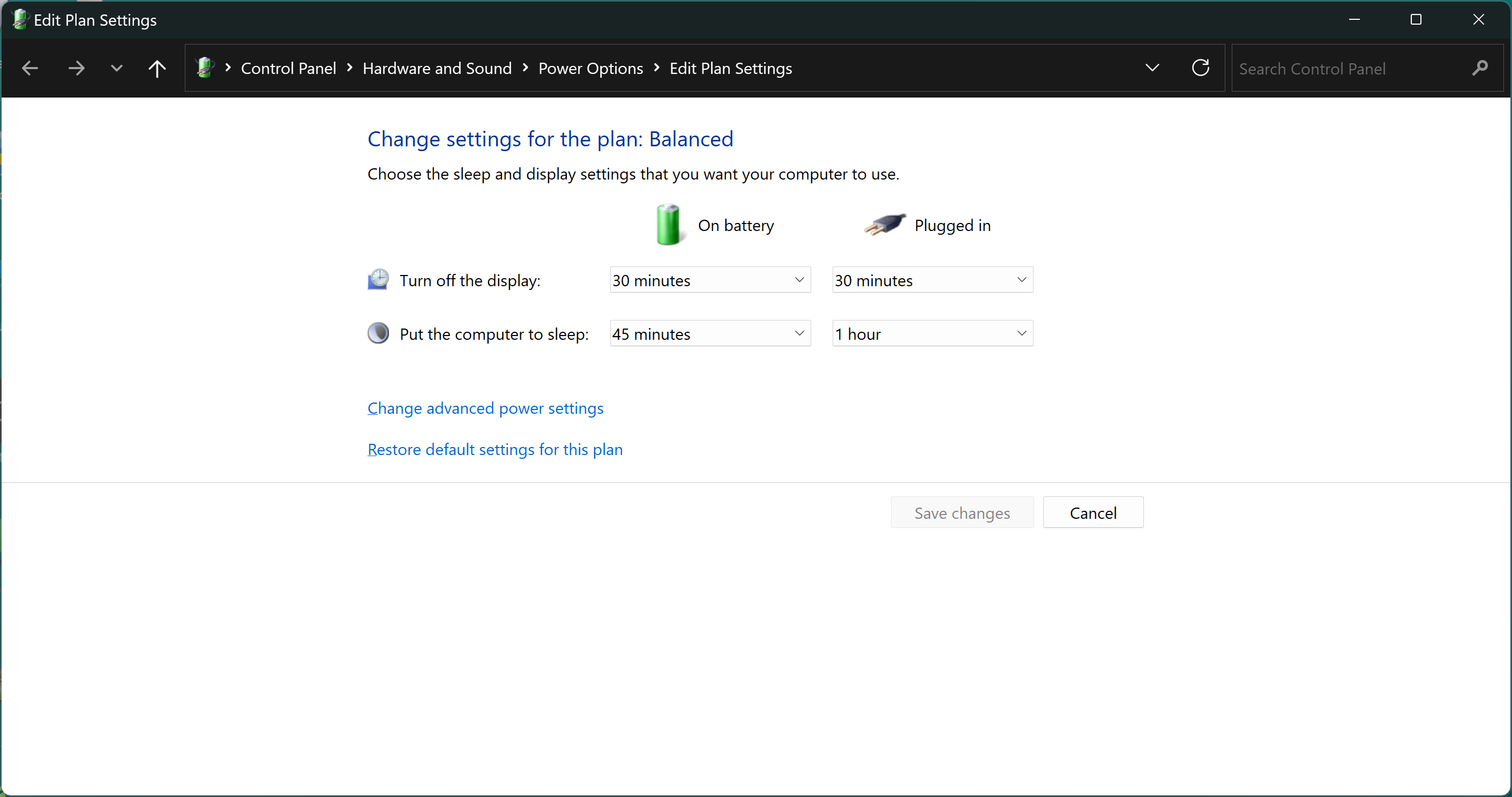Click the clock icon beside Turn off the display
Image resolution: width=1512 pixels, height=797 pixels.
tap(378, 280)
